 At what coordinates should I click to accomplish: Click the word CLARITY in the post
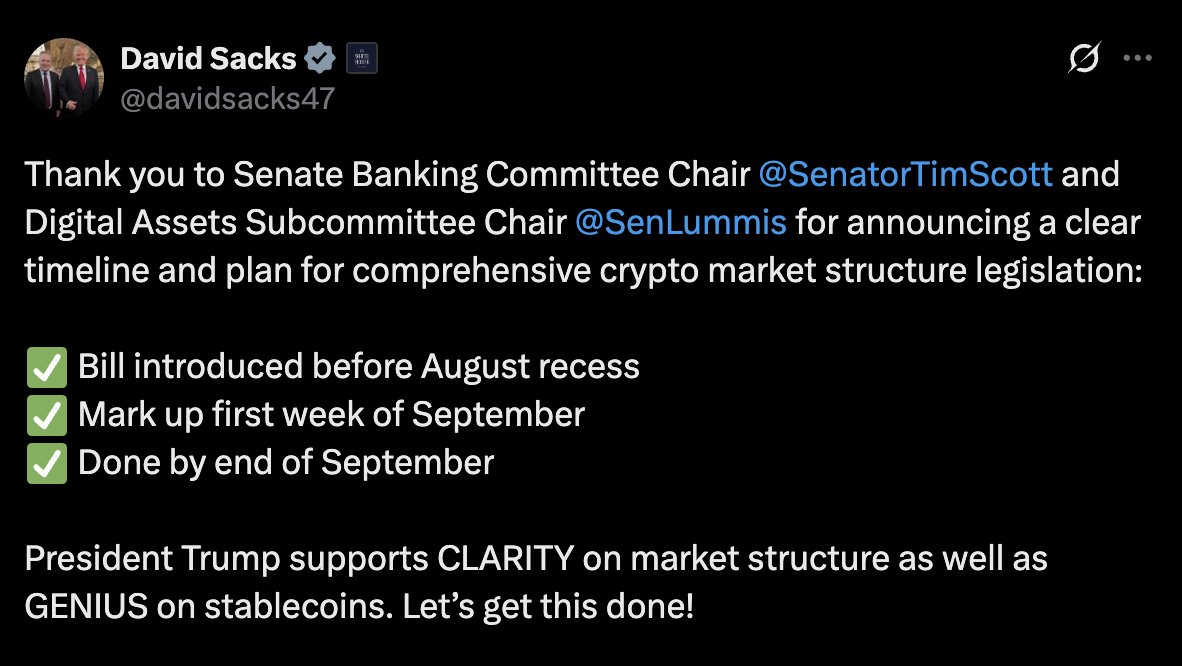click(505, 559)
